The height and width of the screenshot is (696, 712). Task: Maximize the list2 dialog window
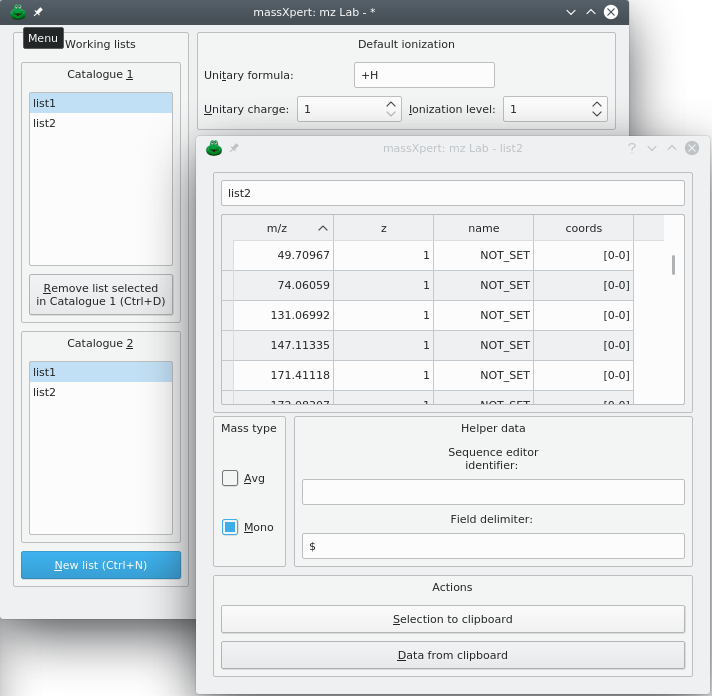pyautogui.click(x=671, y=148)
